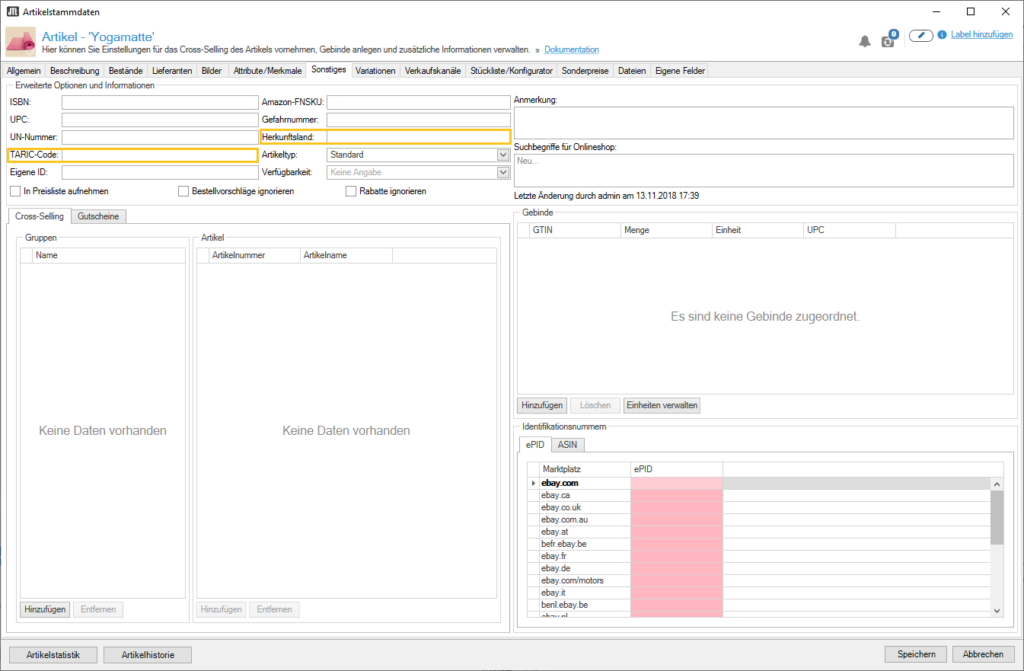Enable 'In Preisliste aufnehmen' checkbox
1024x671 pixels.
[x=15, y=191]
